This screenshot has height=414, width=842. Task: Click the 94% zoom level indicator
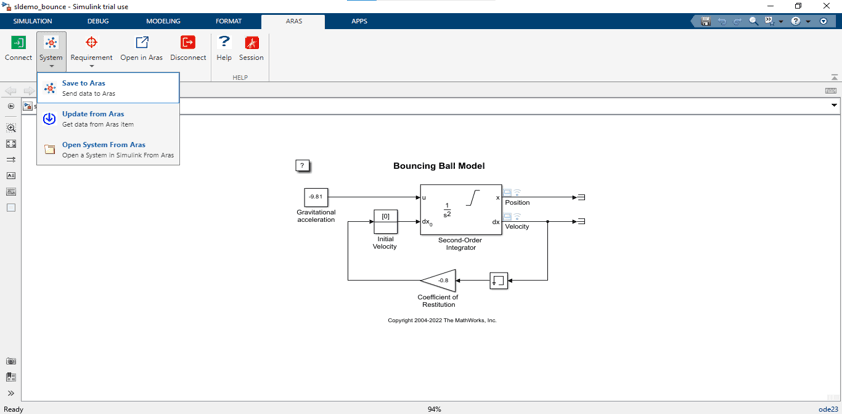tap(434, 409)
